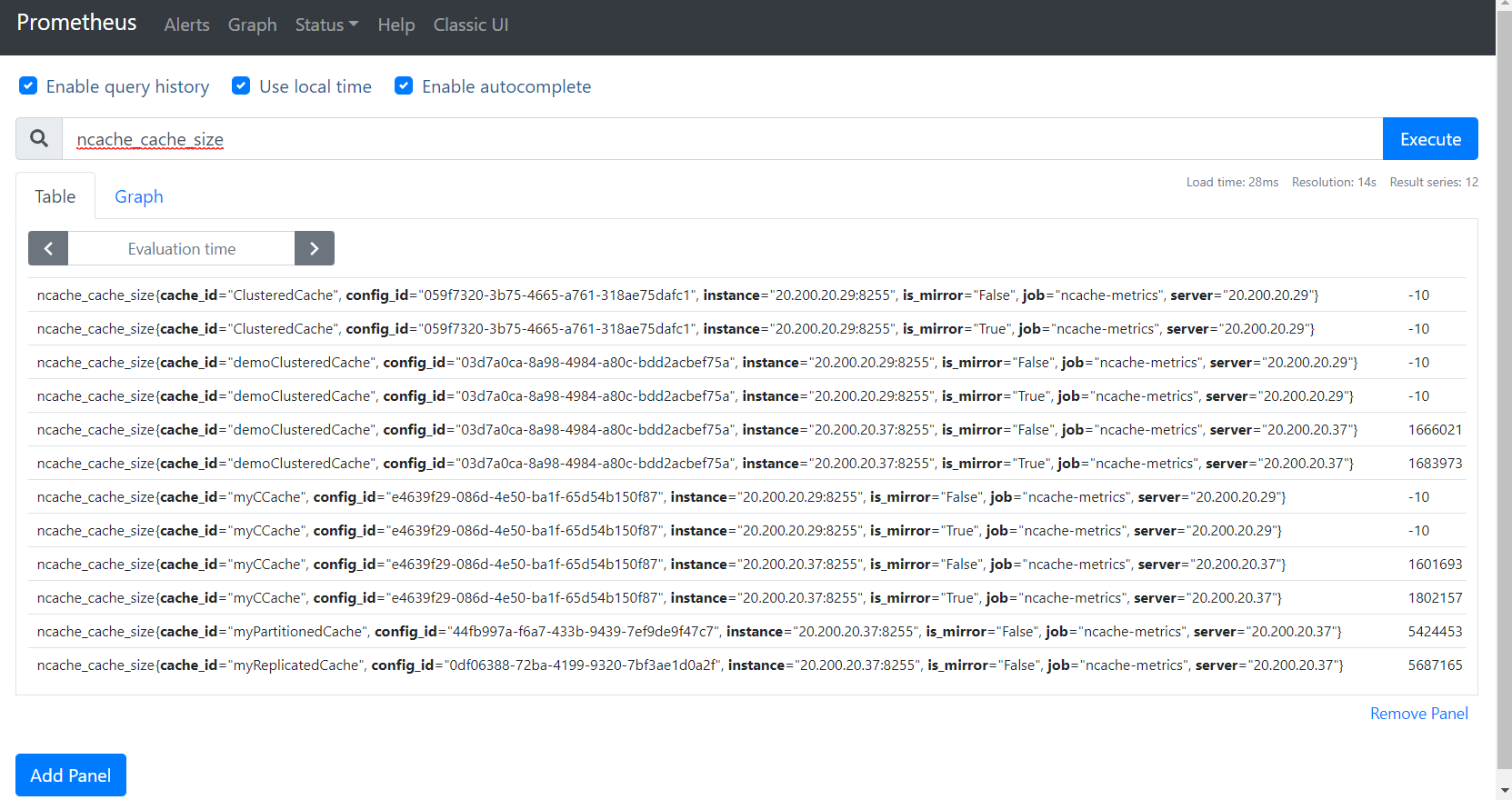Viewport: 1512px width, 800px height.
Task: Click the Execute button
Action: click(x=1430, y=138)
